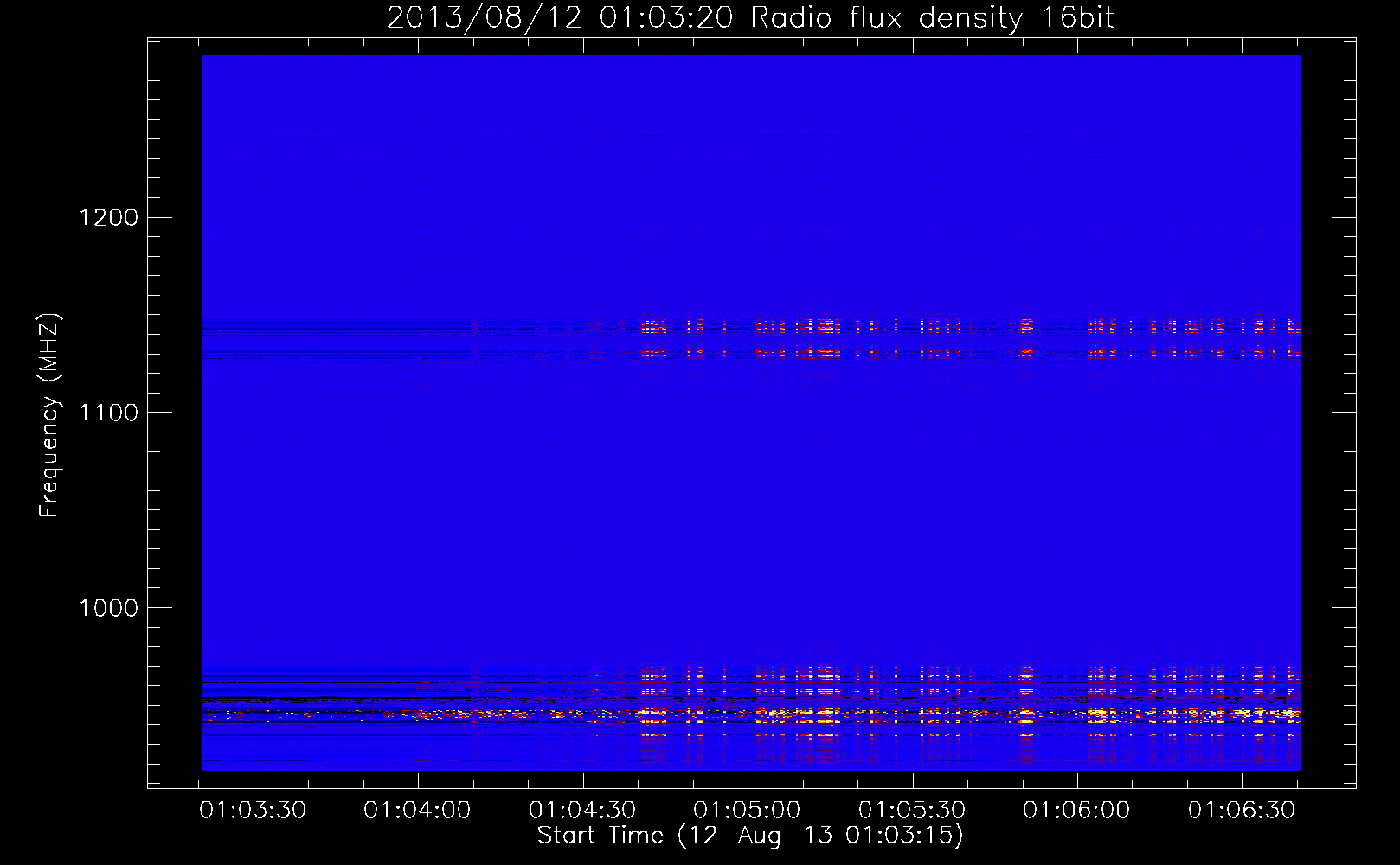
Task: Select the 01:03:30 time tick label
Action: pos(253,811)
